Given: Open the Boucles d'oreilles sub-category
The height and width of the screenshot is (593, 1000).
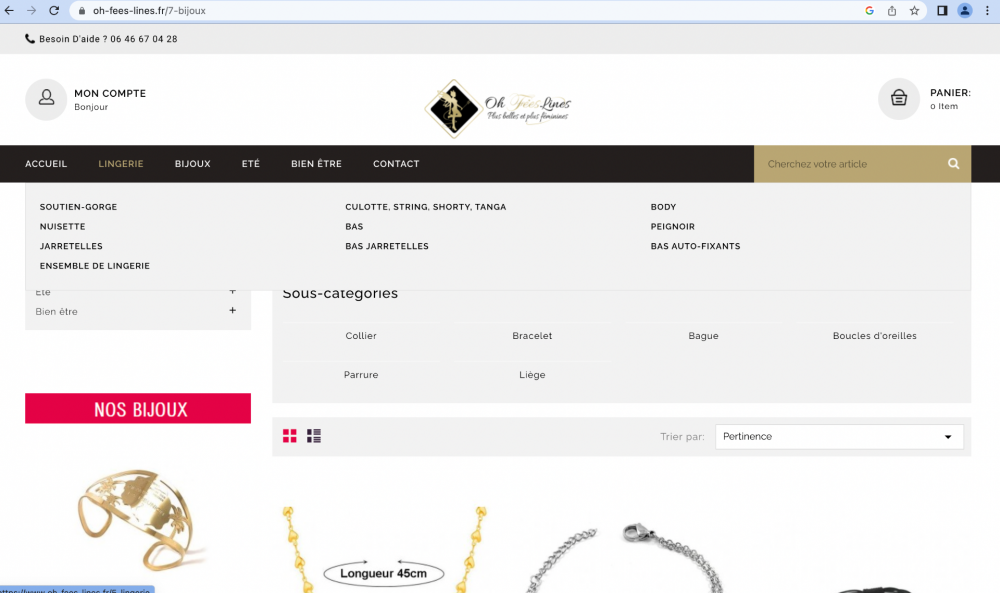Looking at the screenshot, I should point(874,336).
